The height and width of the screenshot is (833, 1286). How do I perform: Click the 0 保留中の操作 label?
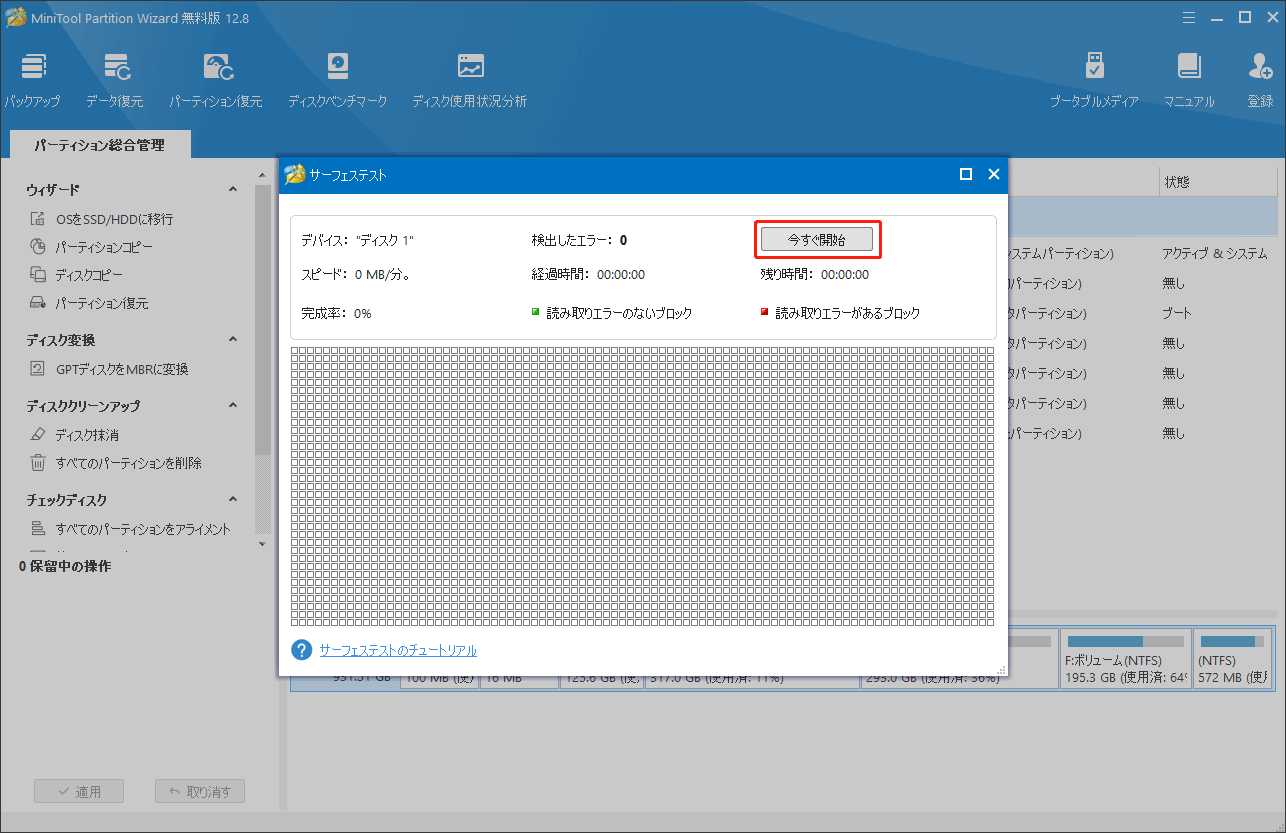[65, 566]
